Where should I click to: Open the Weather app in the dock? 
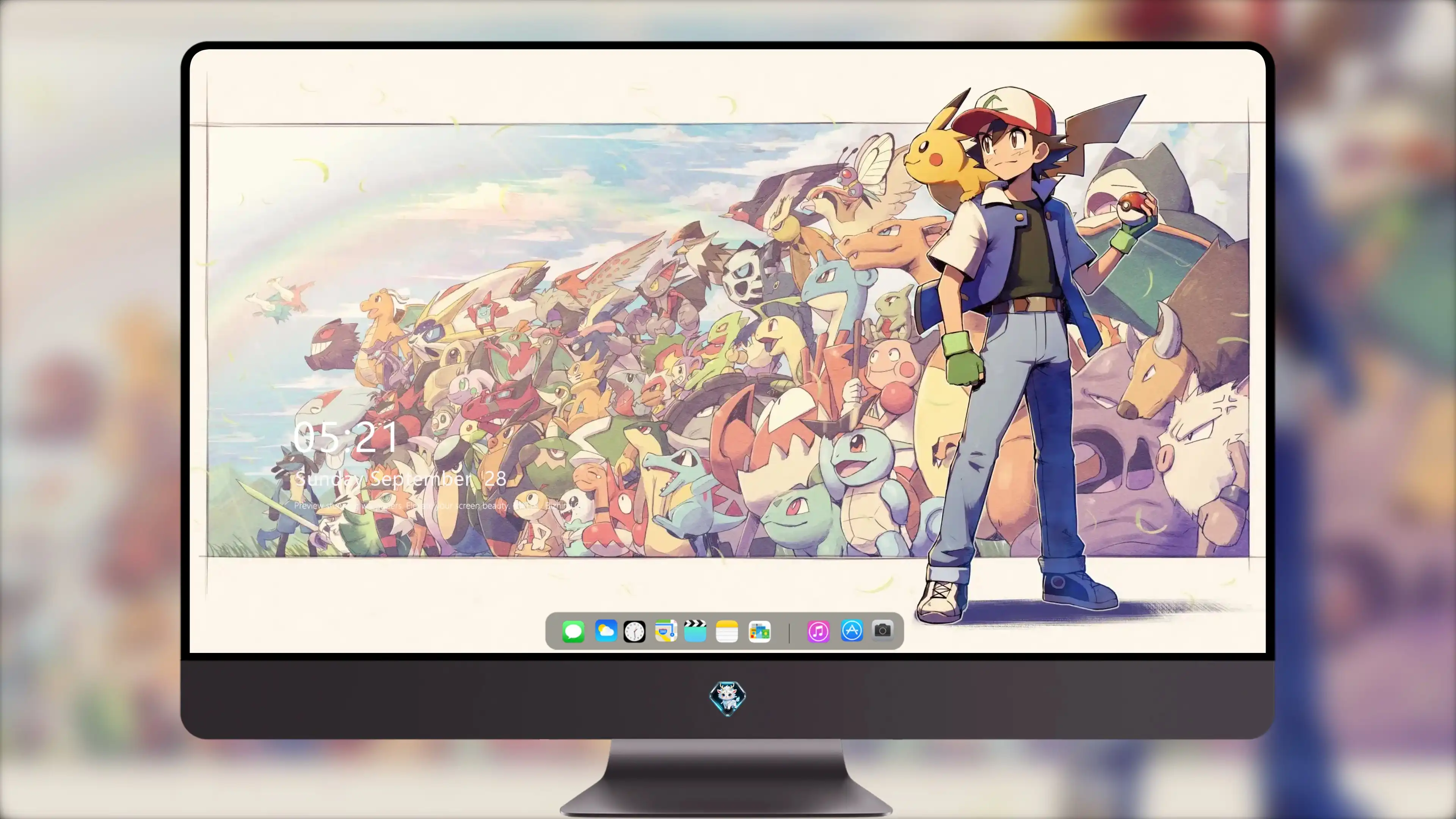(606, 631)
